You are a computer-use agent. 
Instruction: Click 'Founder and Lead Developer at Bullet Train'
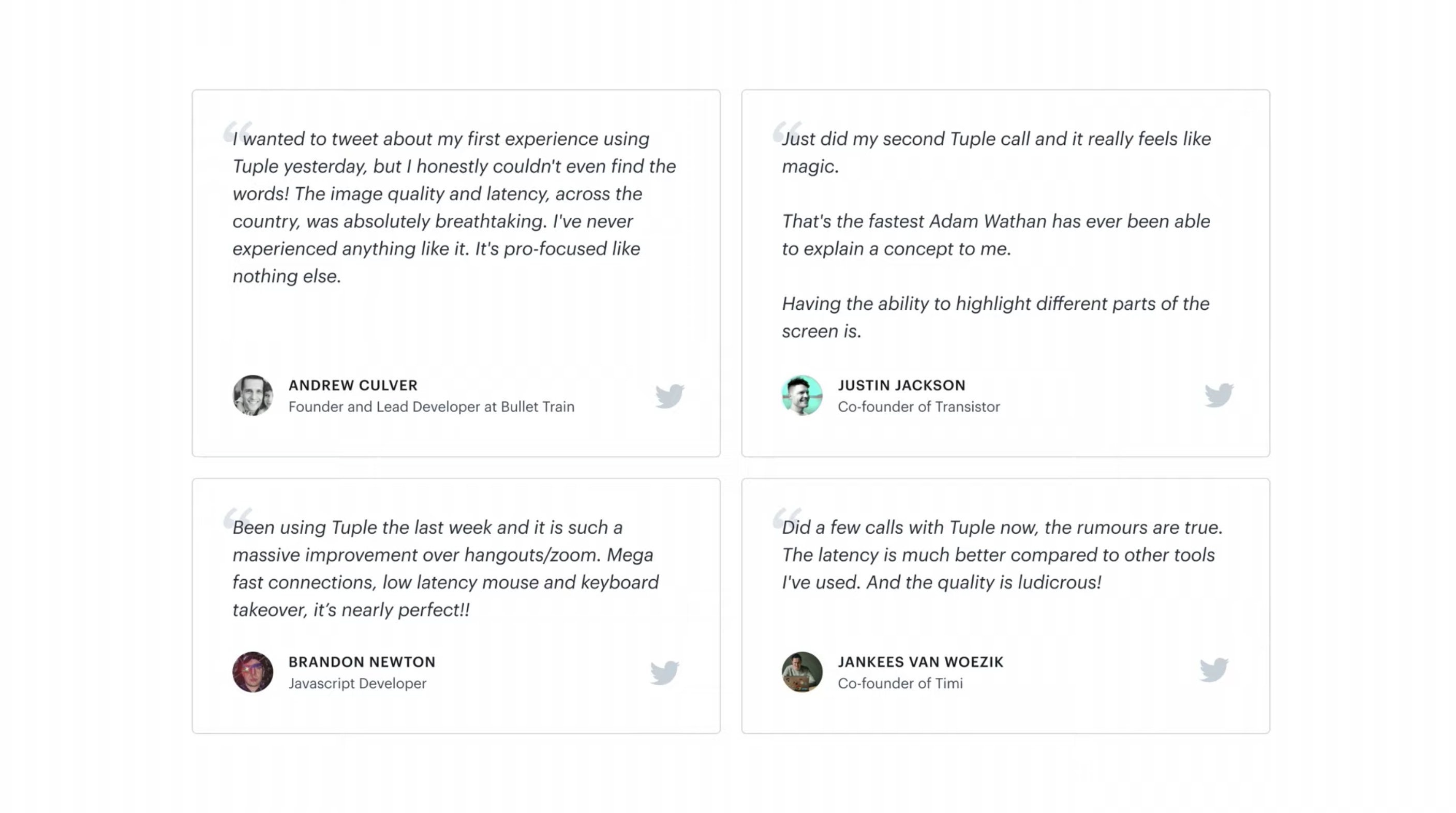pos(431,407)
